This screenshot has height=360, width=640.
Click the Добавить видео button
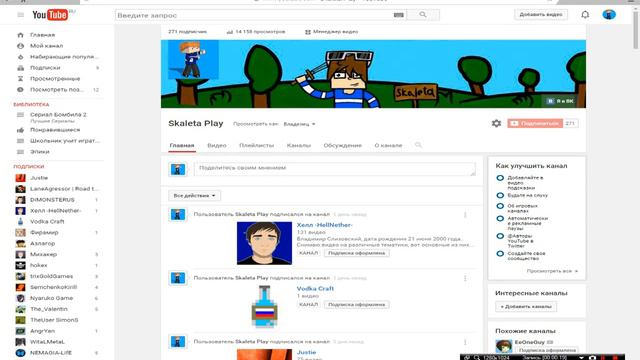(541, 15)
